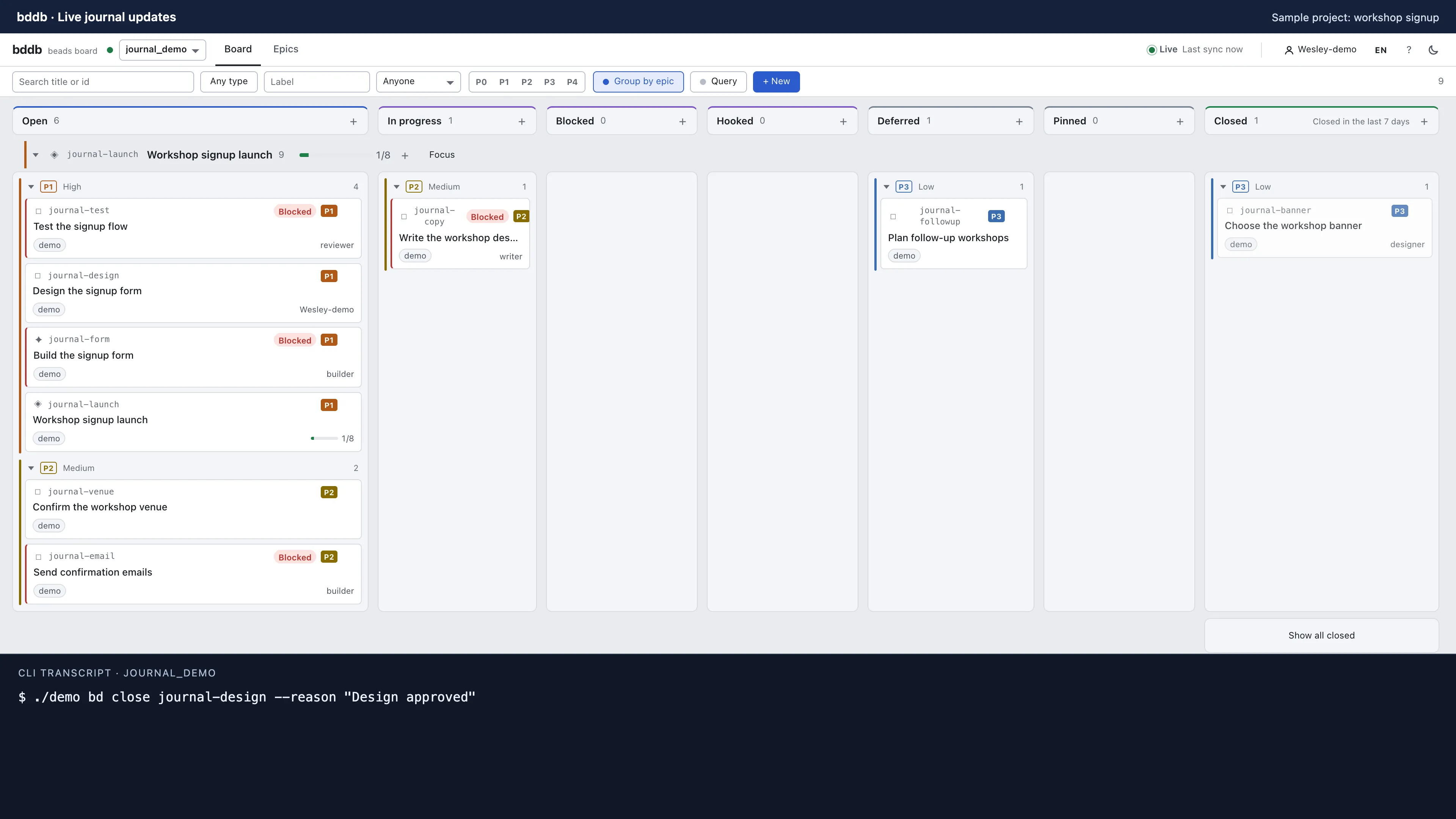Add issue to Closed column plus

point(1424,121)
